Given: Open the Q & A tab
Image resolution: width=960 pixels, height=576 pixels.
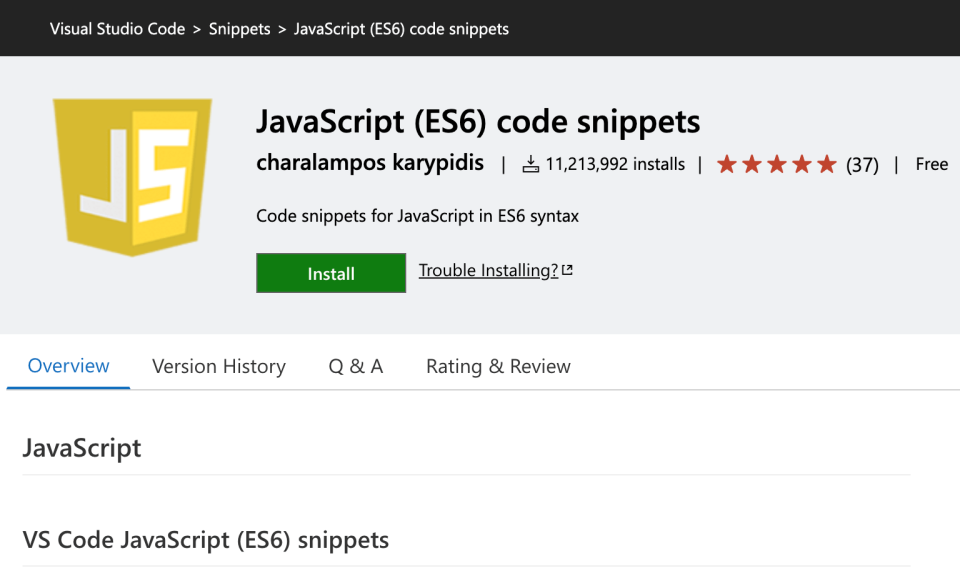Looking at the screenshot, I should 356,366.
